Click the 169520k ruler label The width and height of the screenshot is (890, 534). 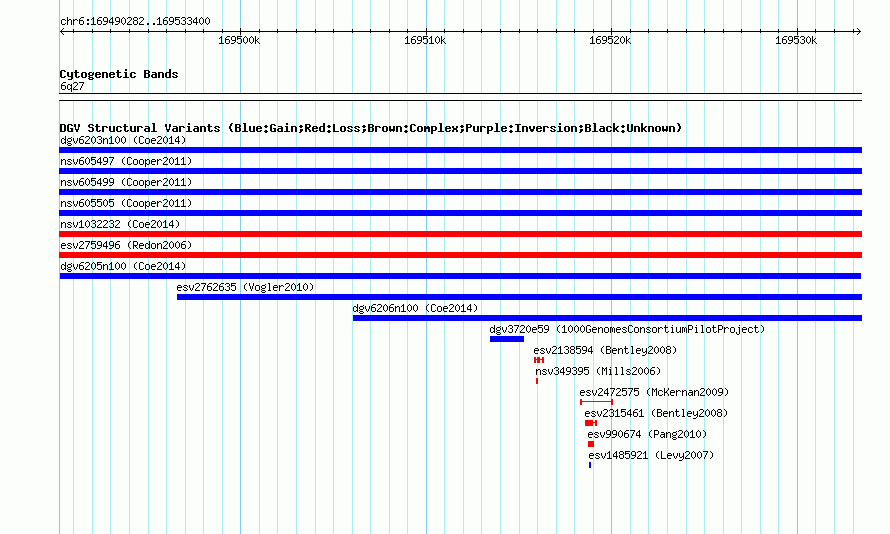610,40
